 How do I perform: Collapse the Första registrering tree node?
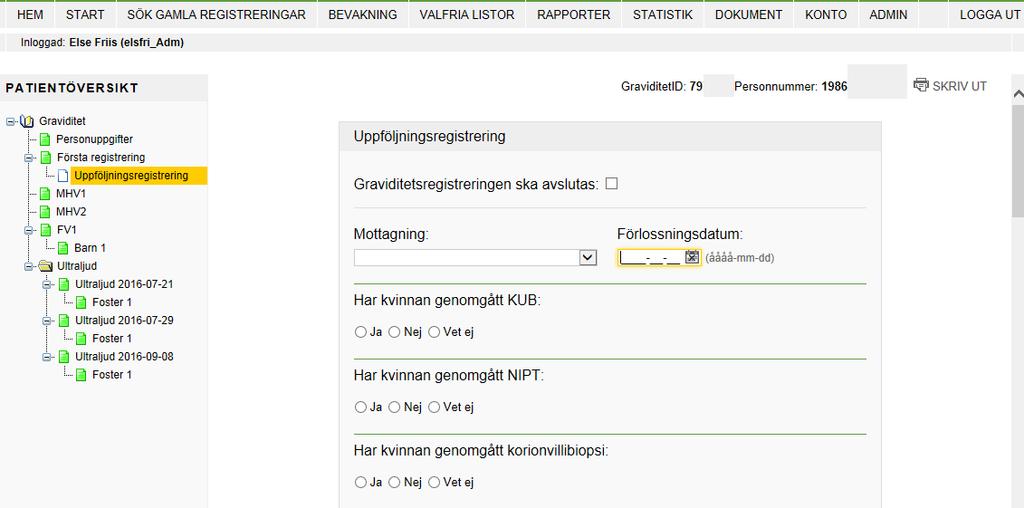tap(29, 158)
